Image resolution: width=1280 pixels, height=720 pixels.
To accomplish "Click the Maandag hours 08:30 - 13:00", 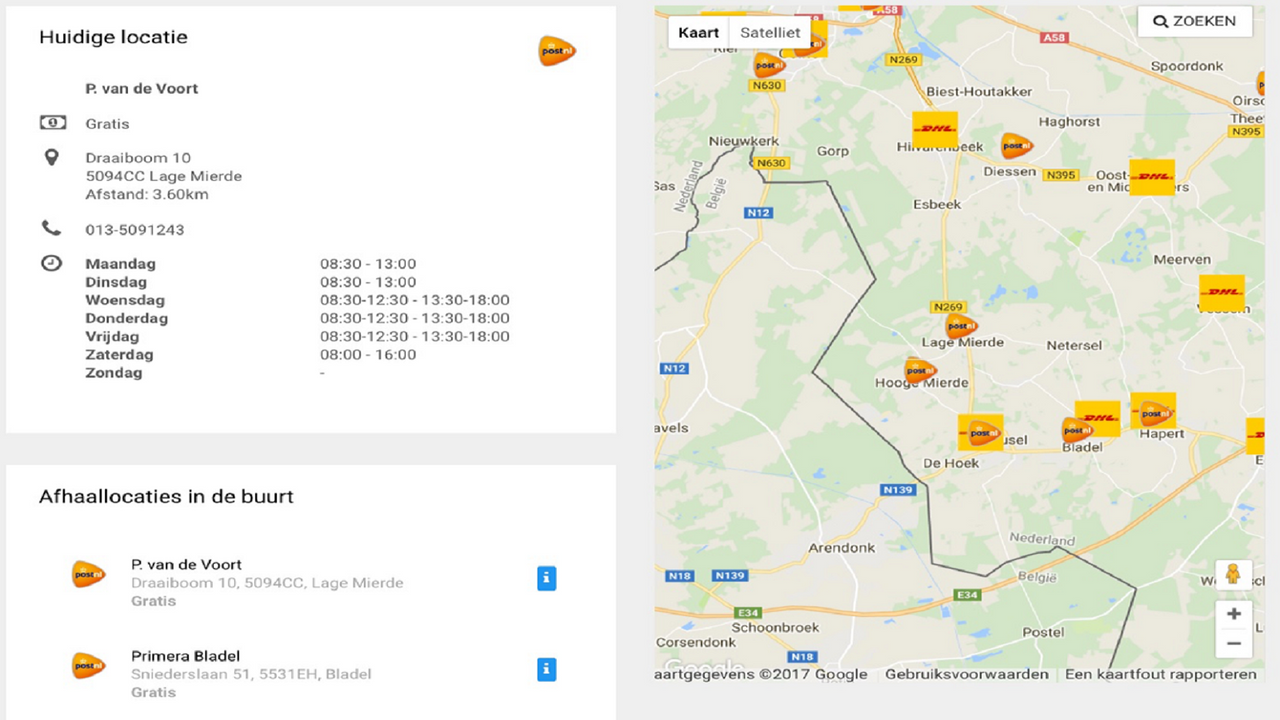I will [368, 264].
